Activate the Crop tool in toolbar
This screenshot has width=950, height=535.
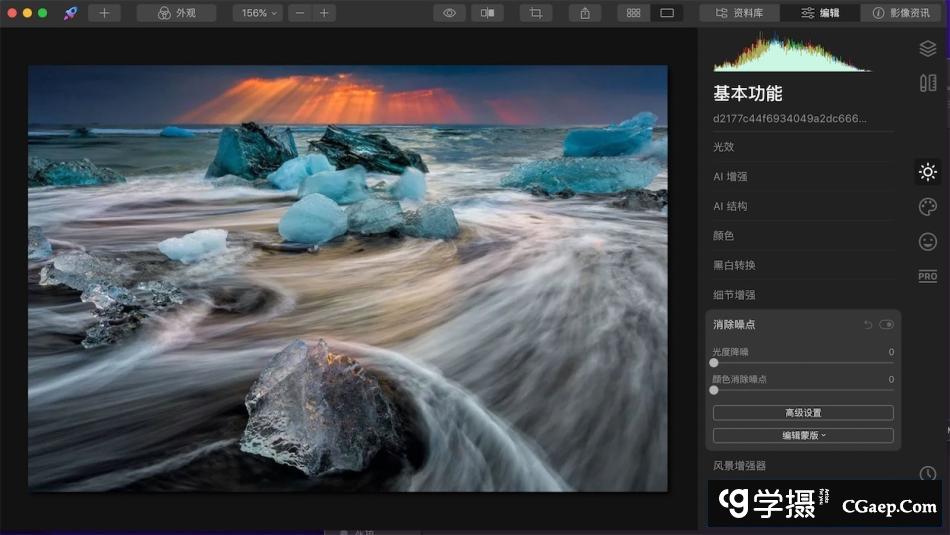click(x=536, y=13)
